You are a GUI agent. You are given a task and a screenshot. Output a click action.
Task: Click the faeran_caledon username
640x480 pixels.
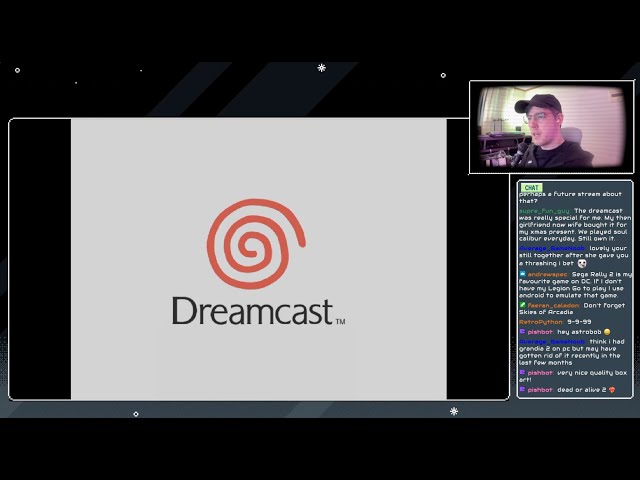click(x=553, y=305)
